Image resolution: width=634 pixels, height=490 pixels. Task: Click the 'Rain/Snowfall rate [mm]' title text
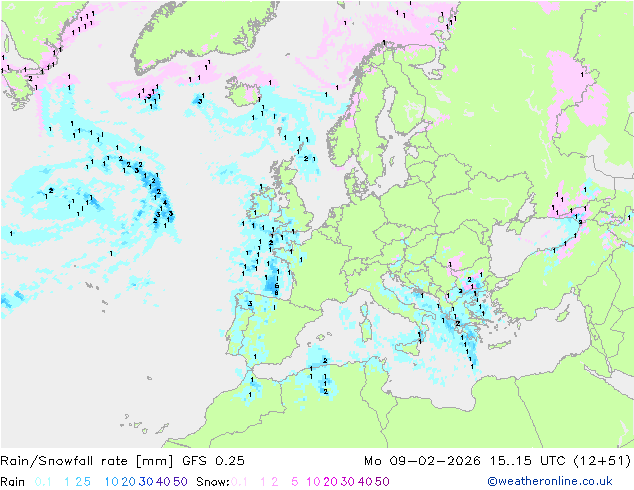point(87,461)
